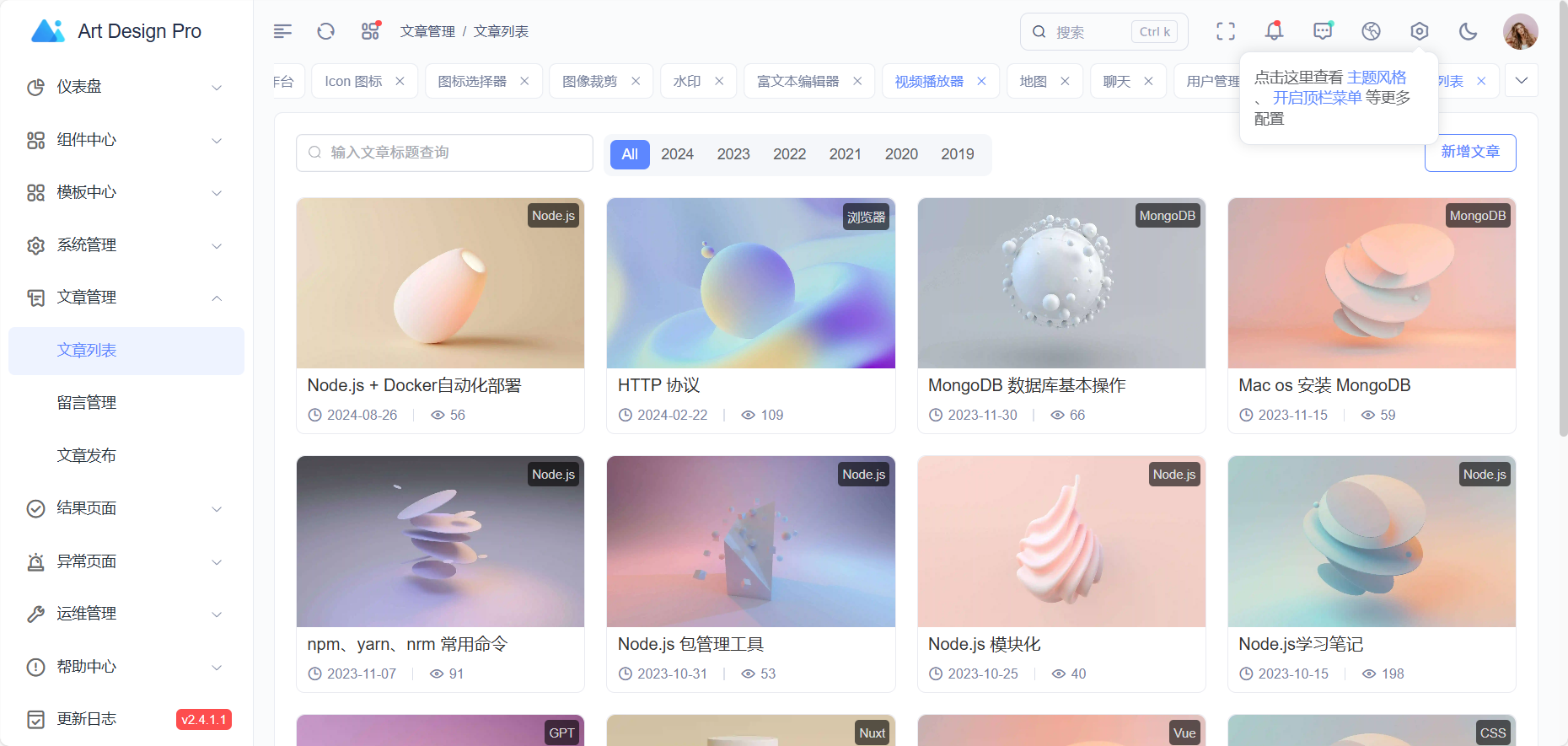Filter articles by year 2019
This screenshot has width=1568, height=746.
(x=957, y=154)
